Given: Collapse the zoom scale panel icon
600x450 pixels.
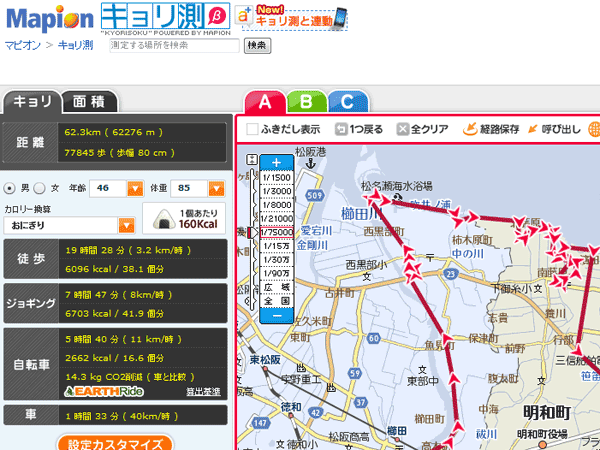Looking at the screenshot, I should [252, 159].
